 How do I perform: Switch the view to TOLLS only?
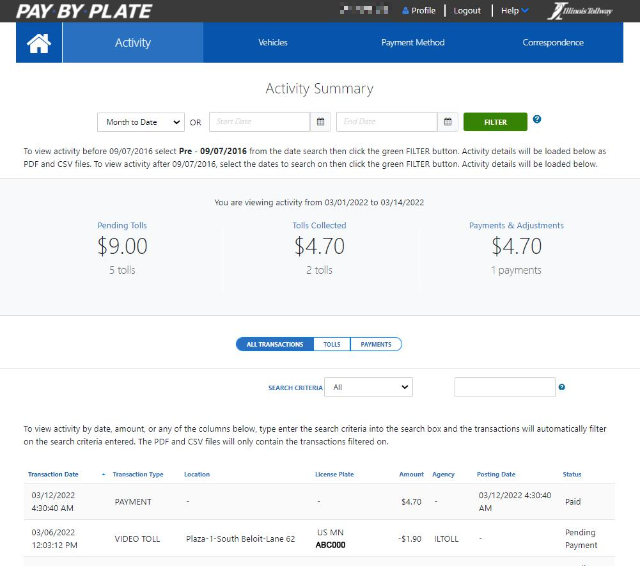331,344
